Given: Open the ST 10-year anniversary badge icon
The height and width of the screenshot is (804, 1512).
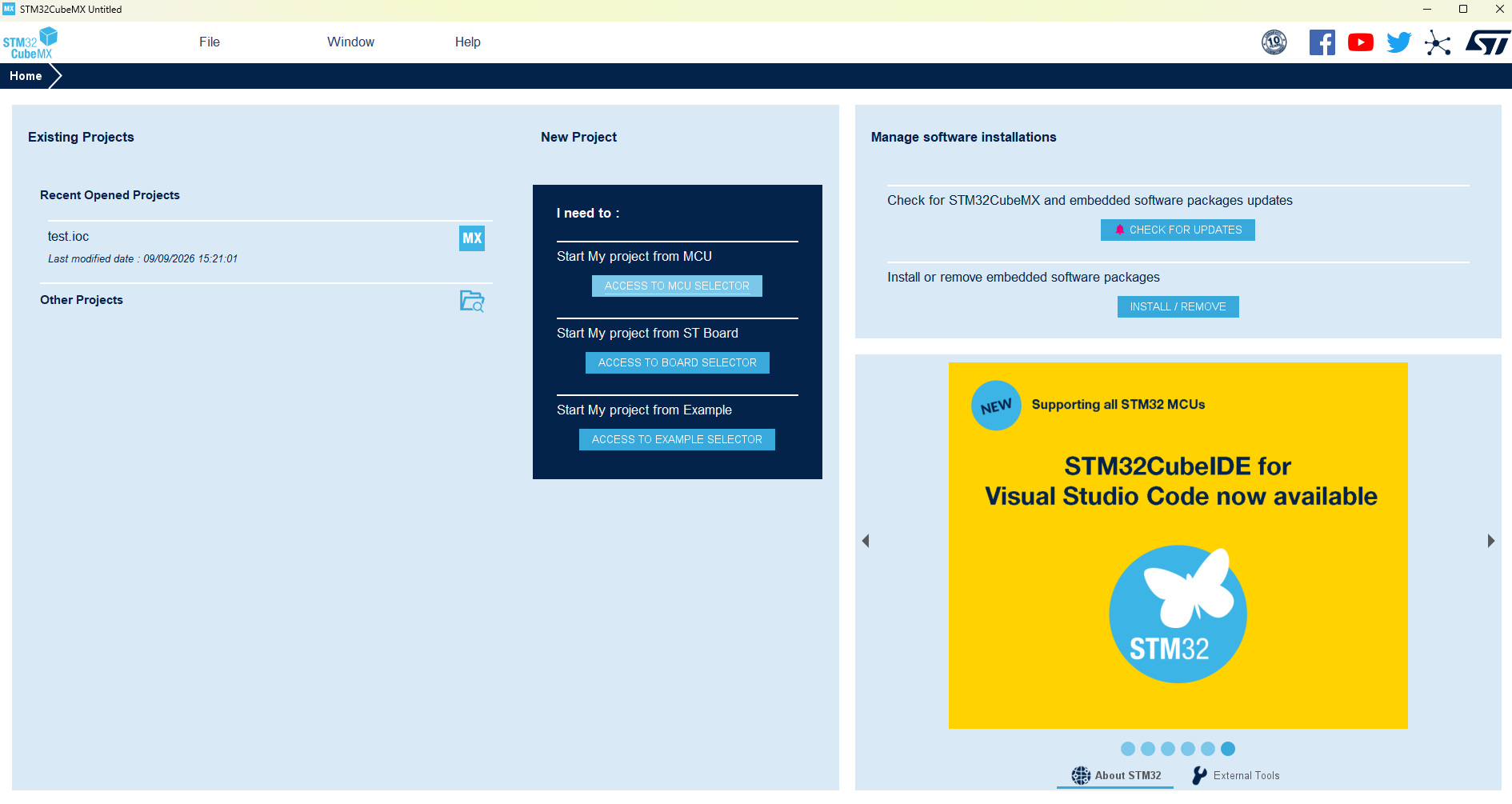Looking at the screenshot, I should [x=1274, y=42].
